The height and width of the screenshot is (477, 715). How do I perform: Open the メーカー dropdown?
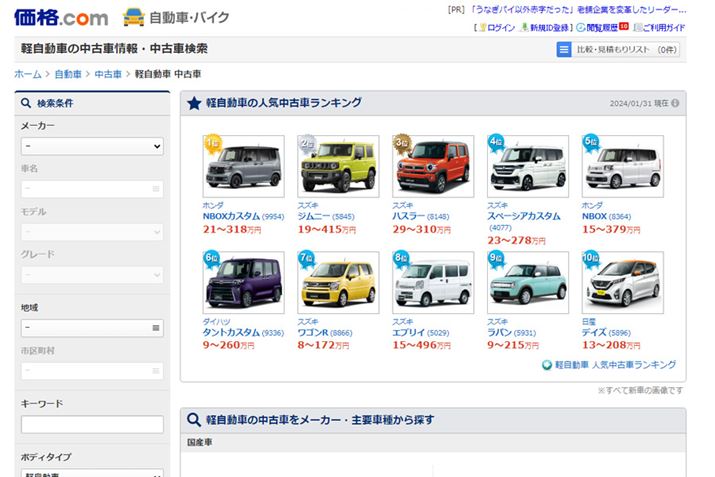92,146
